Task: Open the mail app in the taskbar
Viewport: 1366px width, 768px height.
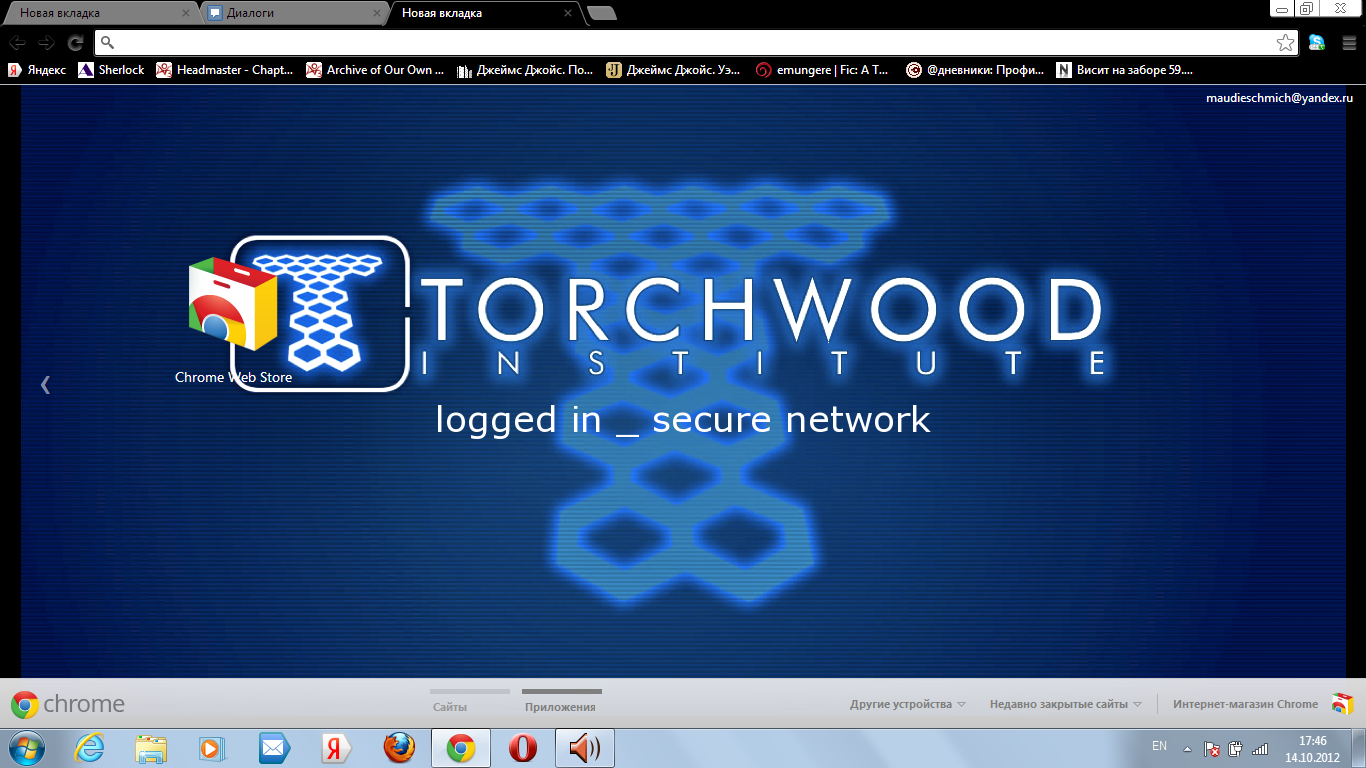Action: click(x=274, y=748)
